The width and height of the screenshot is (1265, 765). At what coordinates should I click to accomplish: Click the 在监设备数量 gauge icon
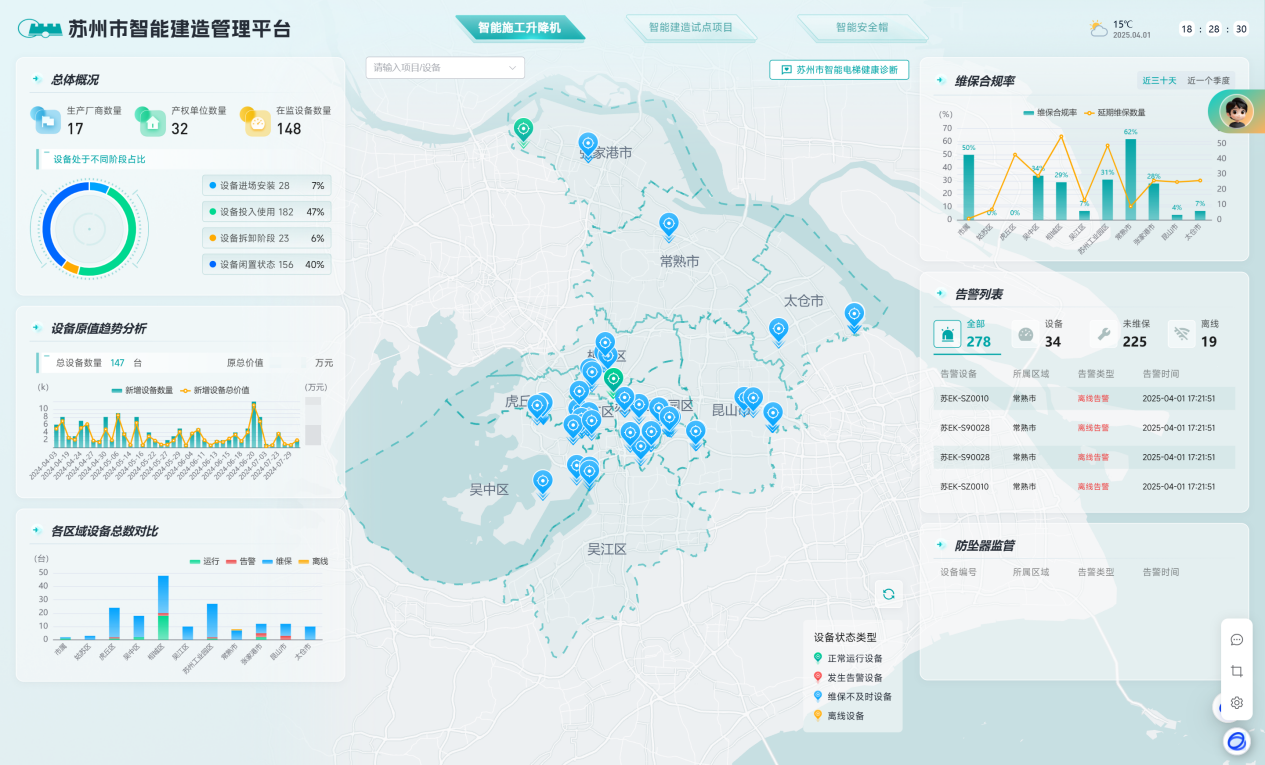click(255, 121)
